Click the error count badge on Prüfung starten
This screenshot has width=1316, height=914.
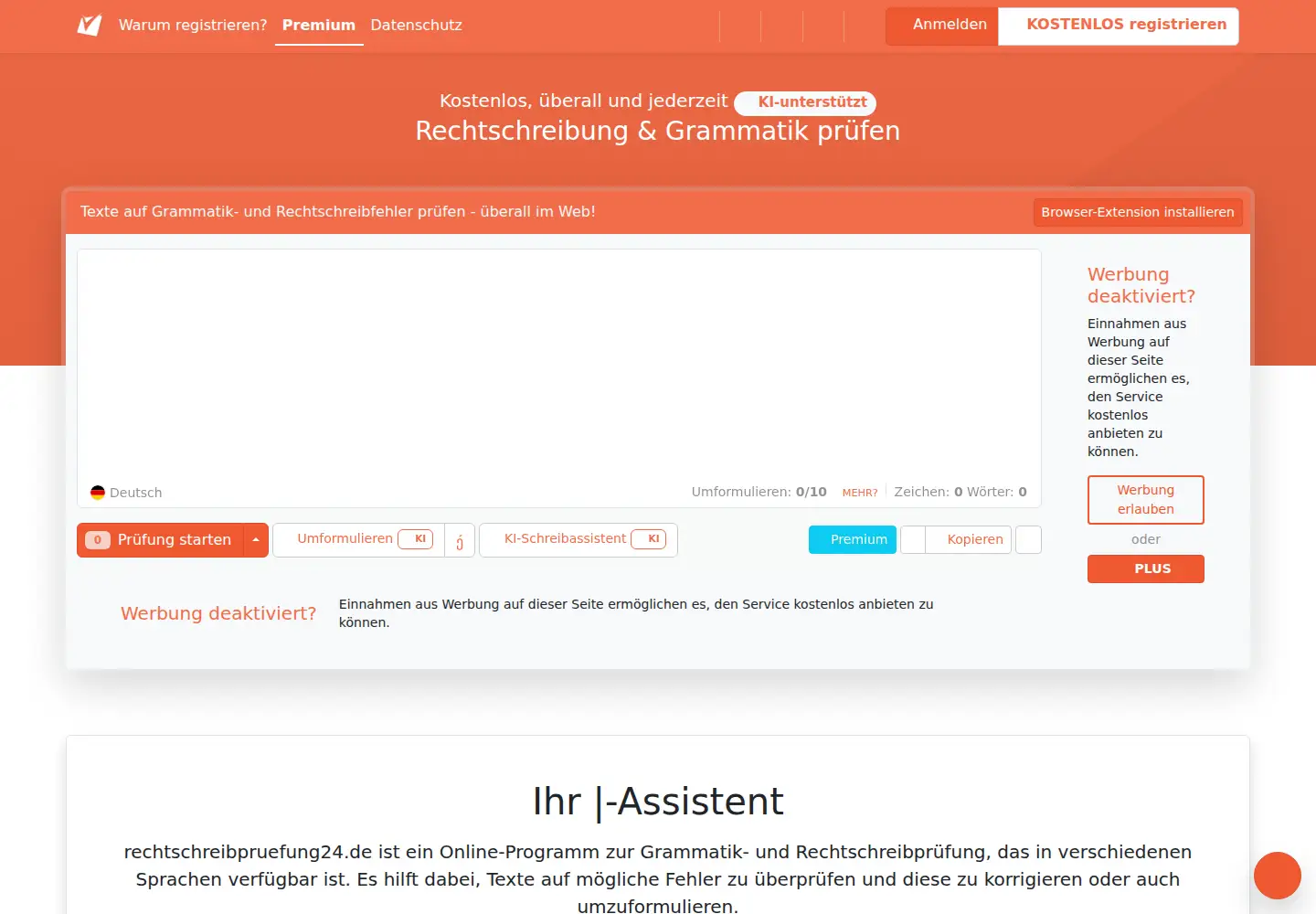pos(98,540)
